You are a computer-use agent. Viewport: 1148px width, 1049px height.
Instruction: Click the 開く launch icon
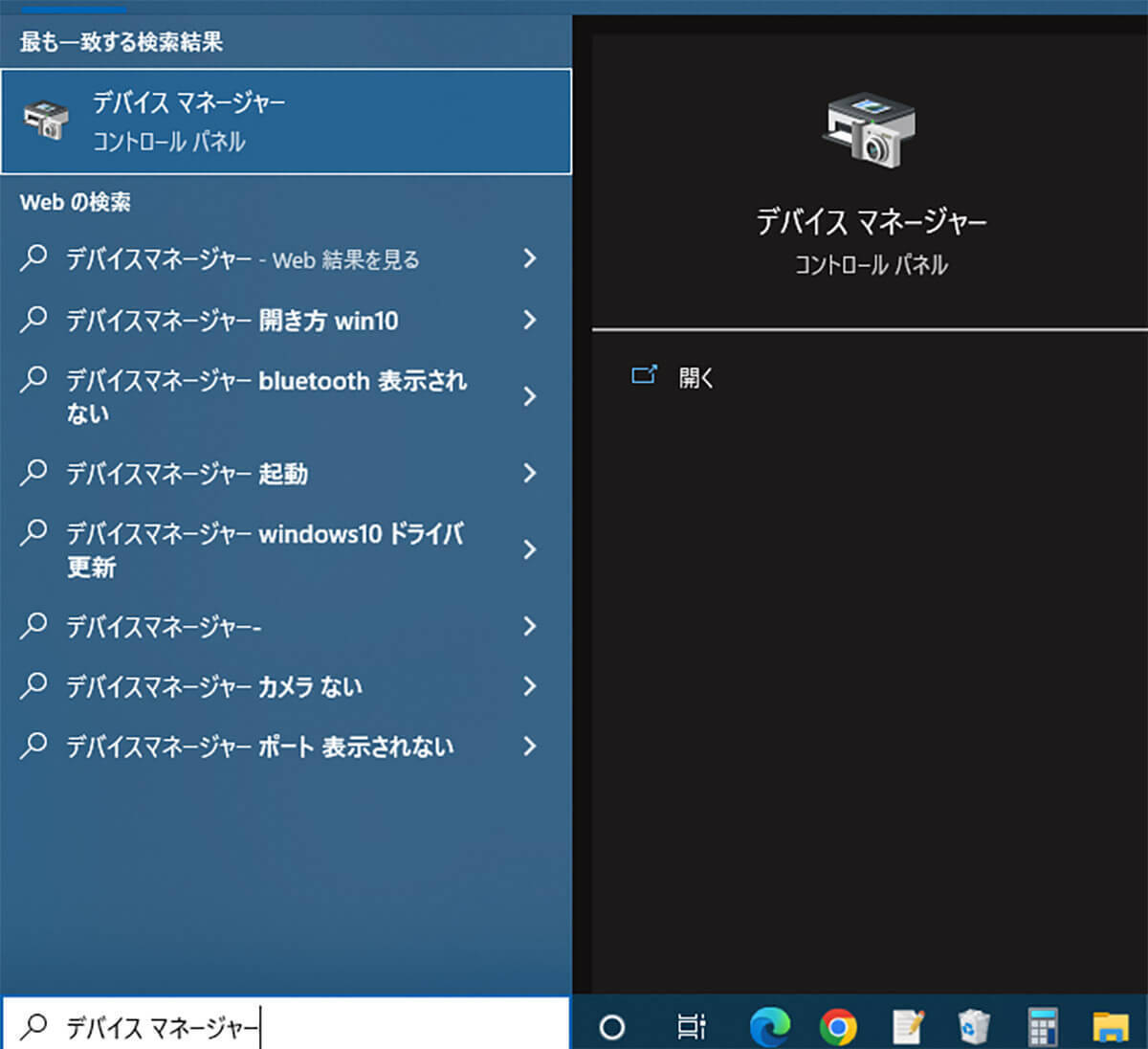pyautogui.click(x=644, y=375)
